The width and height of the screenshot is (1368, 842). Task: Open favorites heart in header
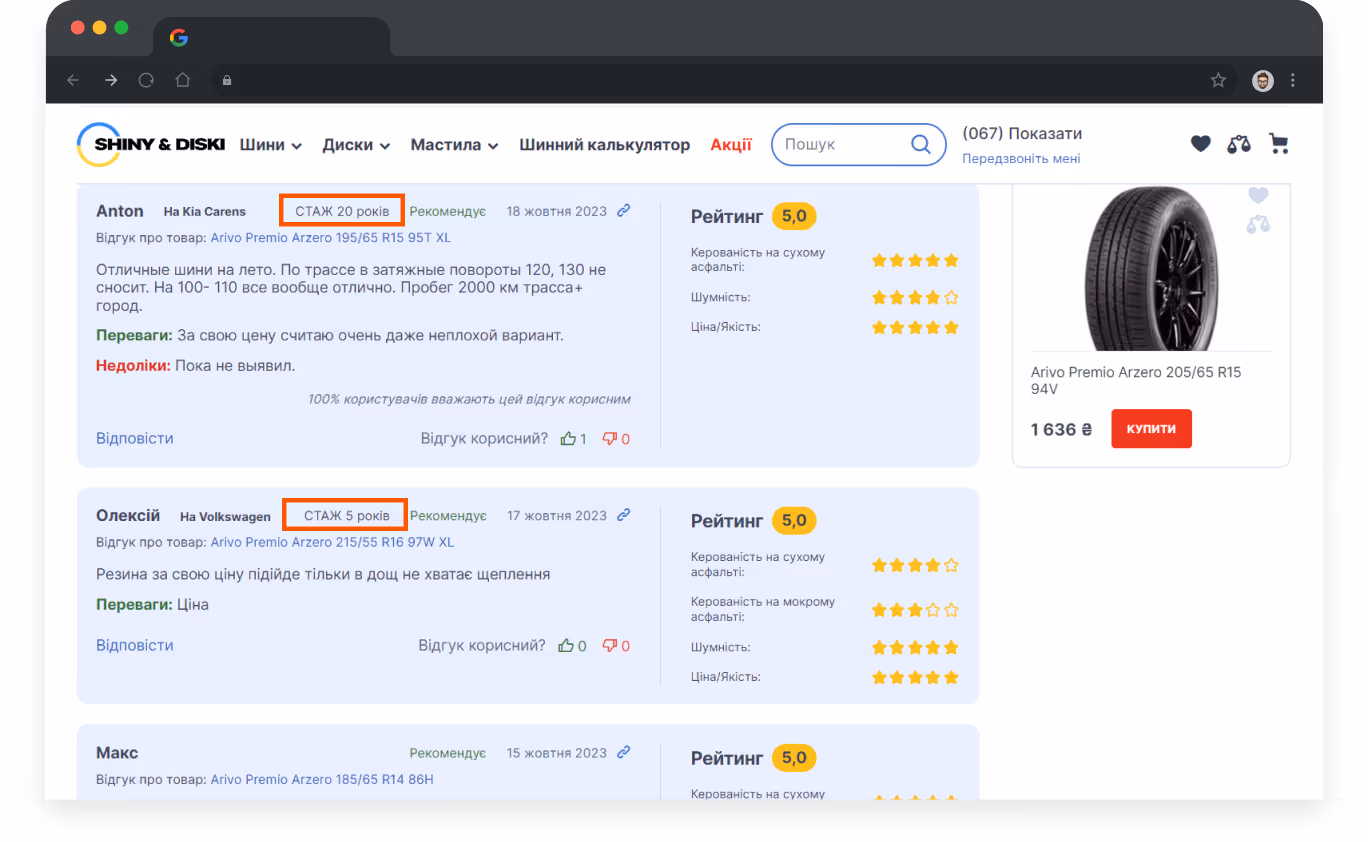coord(1201,144)
